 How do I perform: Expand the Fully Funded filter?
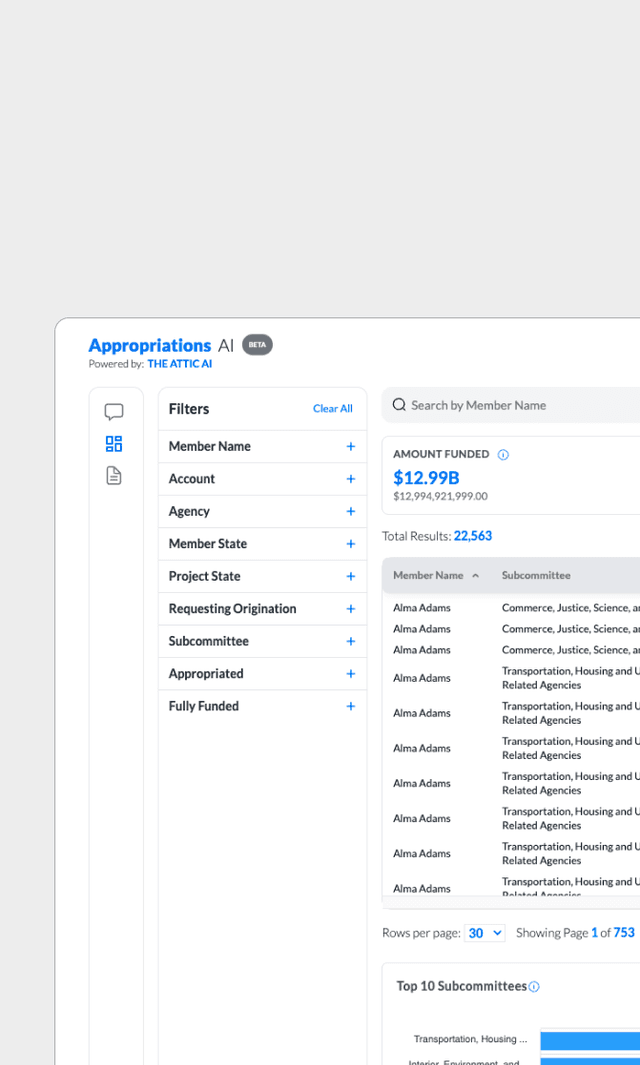pyautogui.click(x=350, y=706)
